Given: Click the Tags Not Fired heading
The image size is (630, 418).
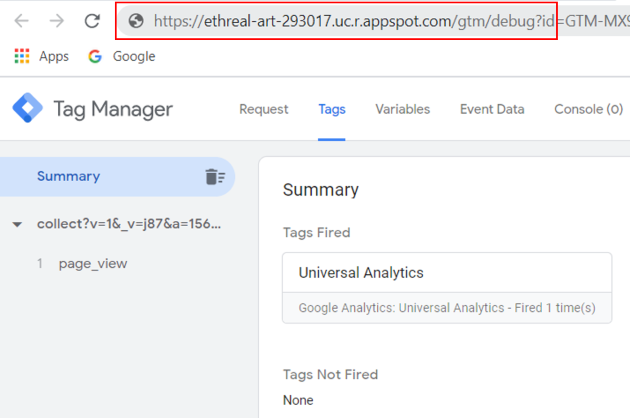Looking at the screenshot, I should point(330,374).
